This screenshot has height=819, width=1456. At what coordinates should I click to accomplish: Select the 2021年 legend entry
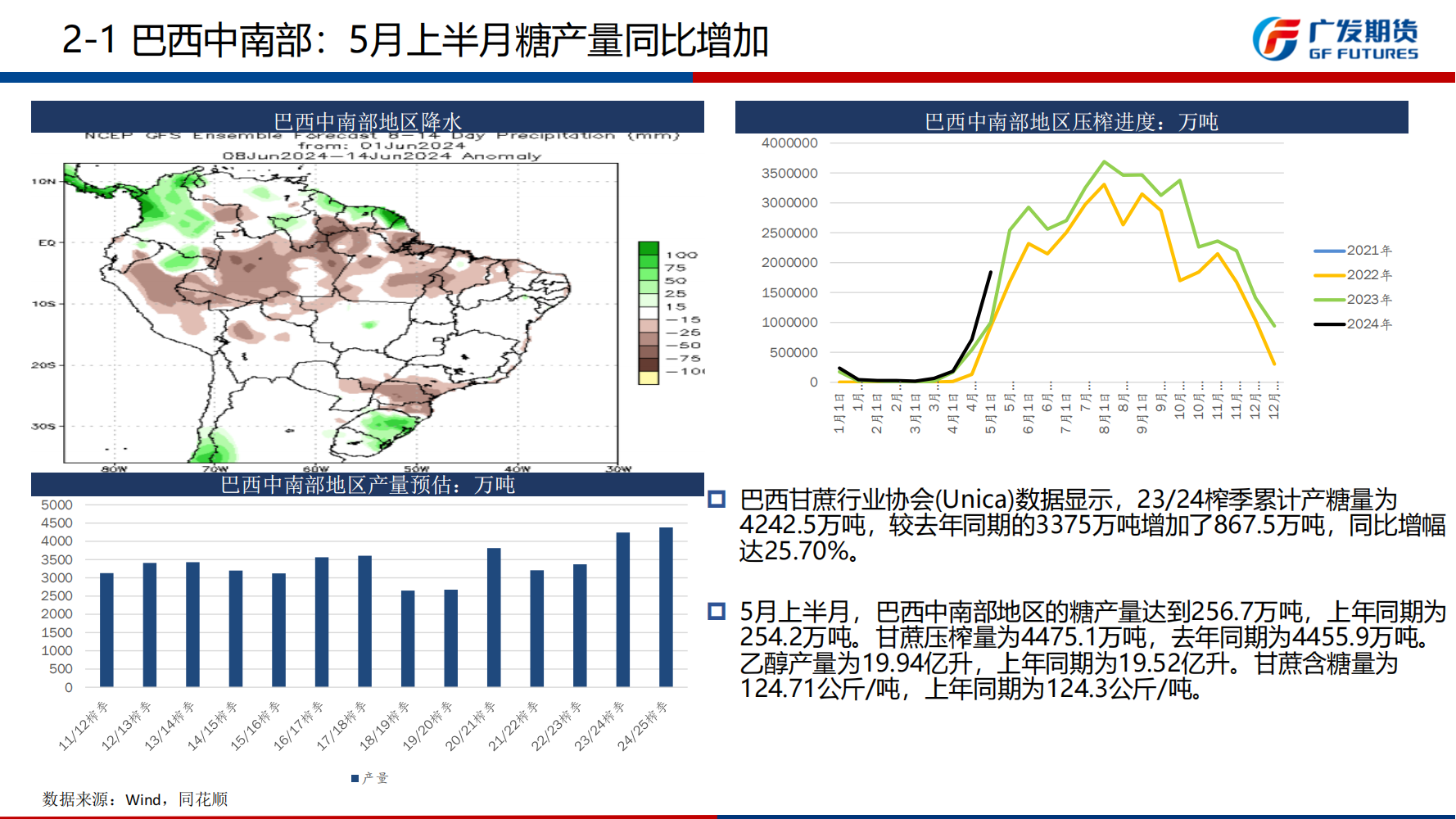coord(1352,251)
